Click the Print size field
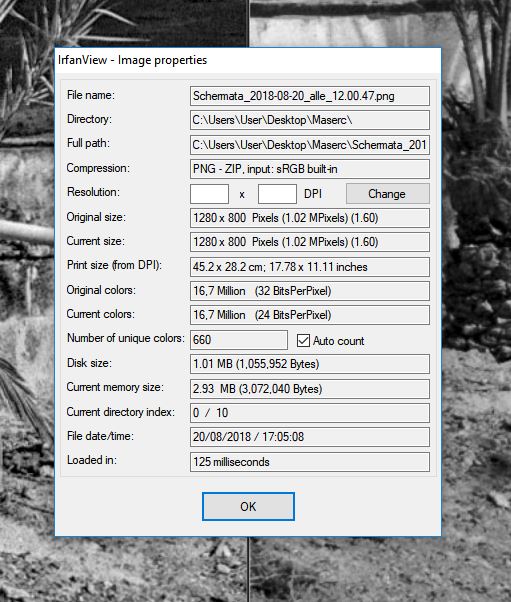This screenshot has height=602, width=511. 310,267
